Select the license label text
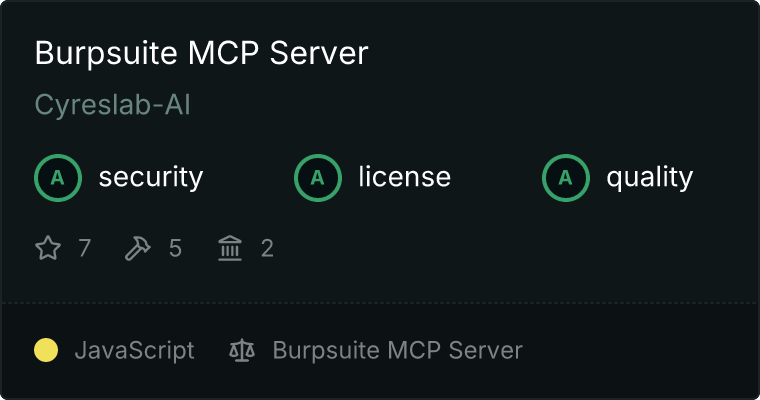The image size is (760, 400). 405,176
